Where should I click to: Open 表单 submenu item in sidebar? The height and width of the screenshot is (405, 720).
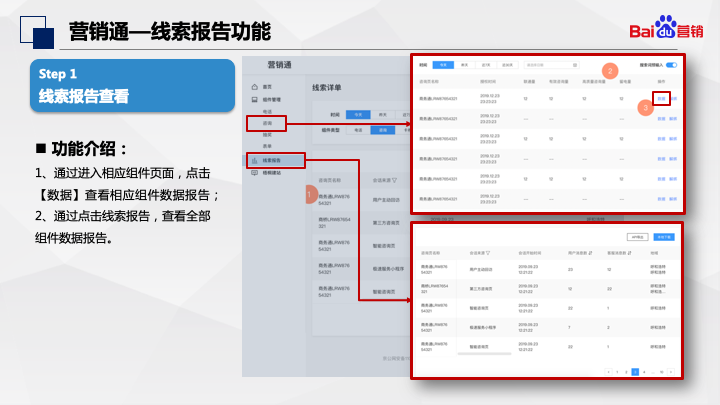267,146
